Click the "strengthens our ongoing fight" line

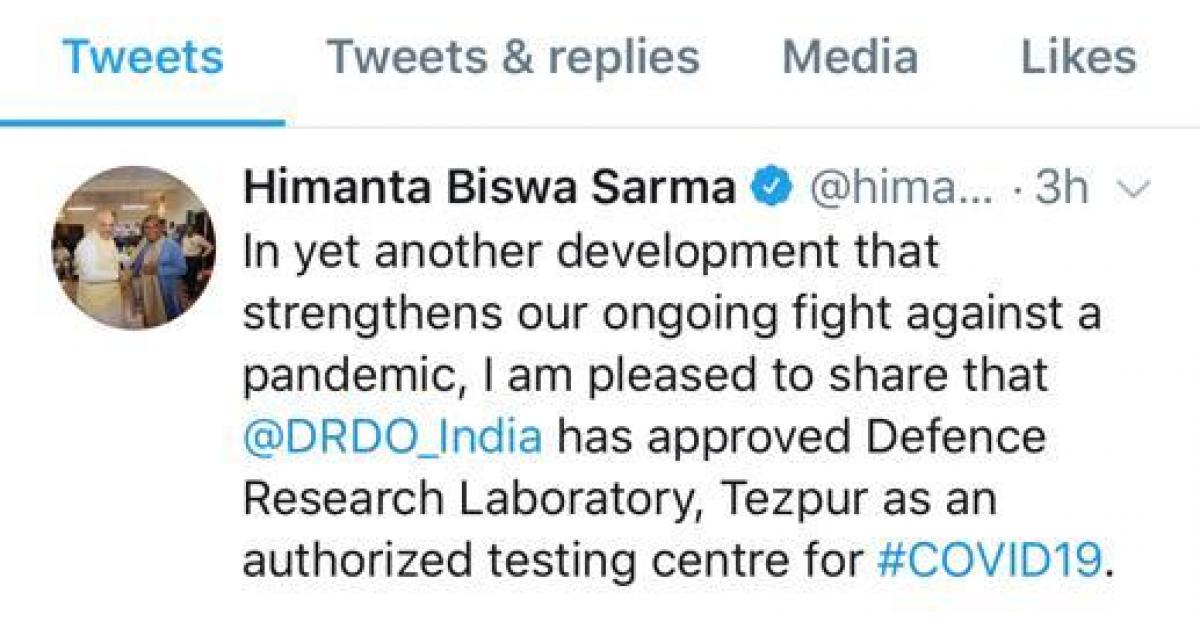coord(592,313)
